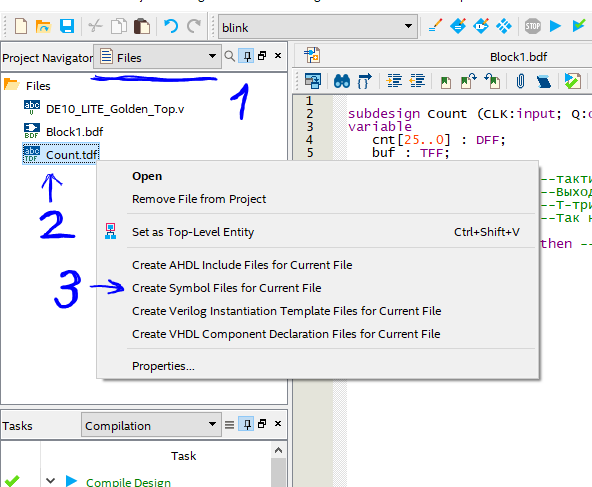Viewport: 592px width, 487px height.
Task: Float the Project Navigator panel
Action: [x=262, y=56]
